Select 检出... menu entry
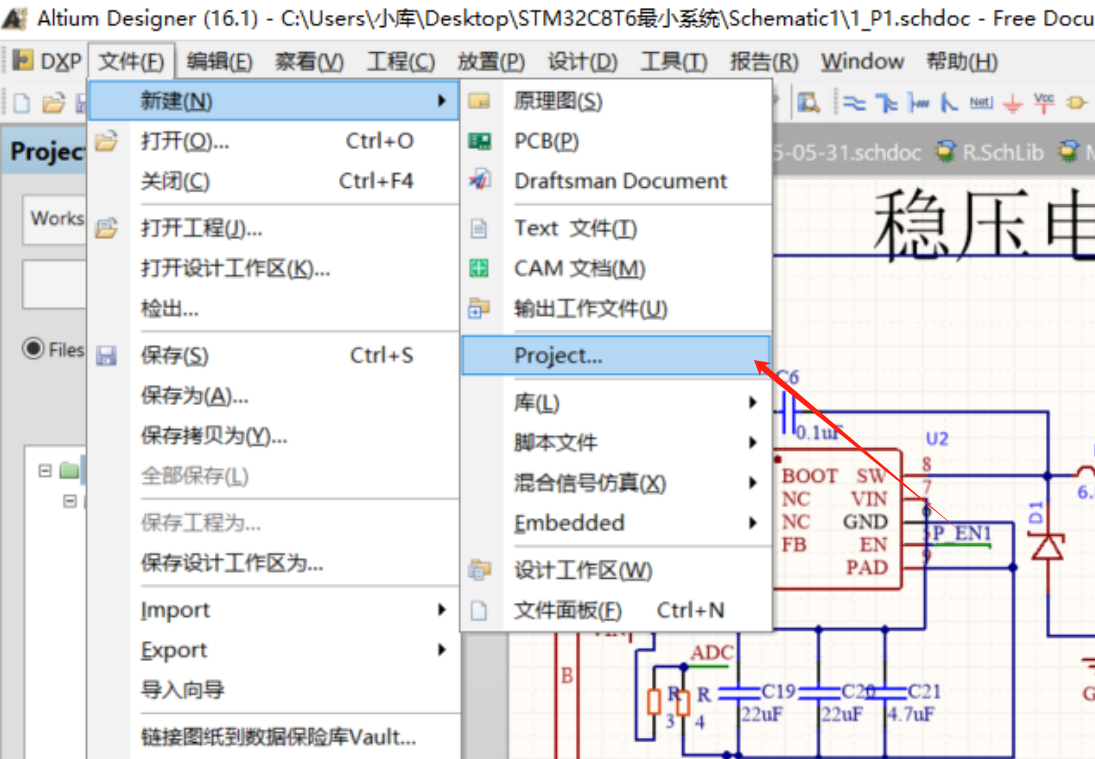 click(x=274, y=308)
